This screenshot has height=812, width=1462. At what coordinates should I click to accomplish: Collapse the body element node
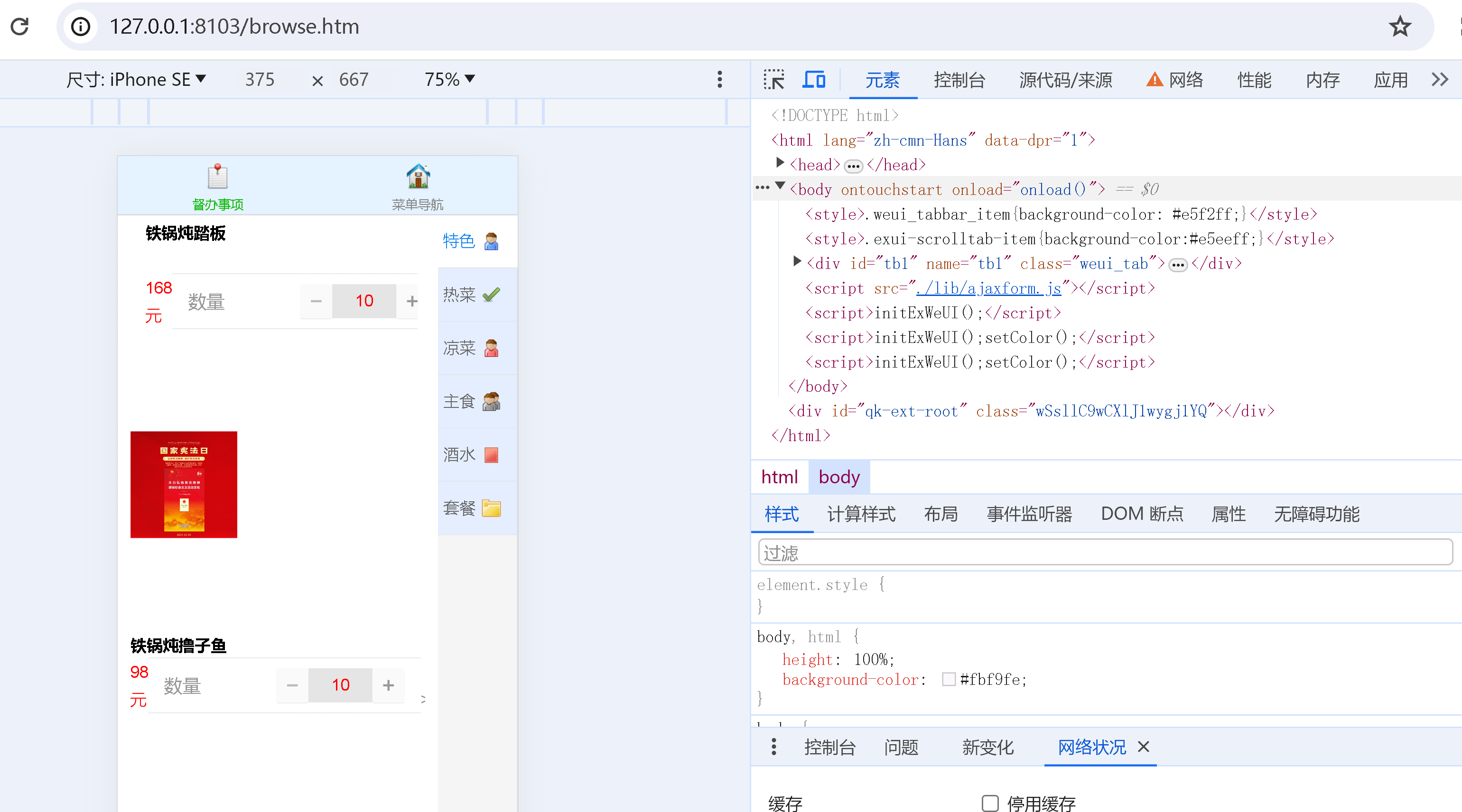pyautogui.click(x=781, y=185)
